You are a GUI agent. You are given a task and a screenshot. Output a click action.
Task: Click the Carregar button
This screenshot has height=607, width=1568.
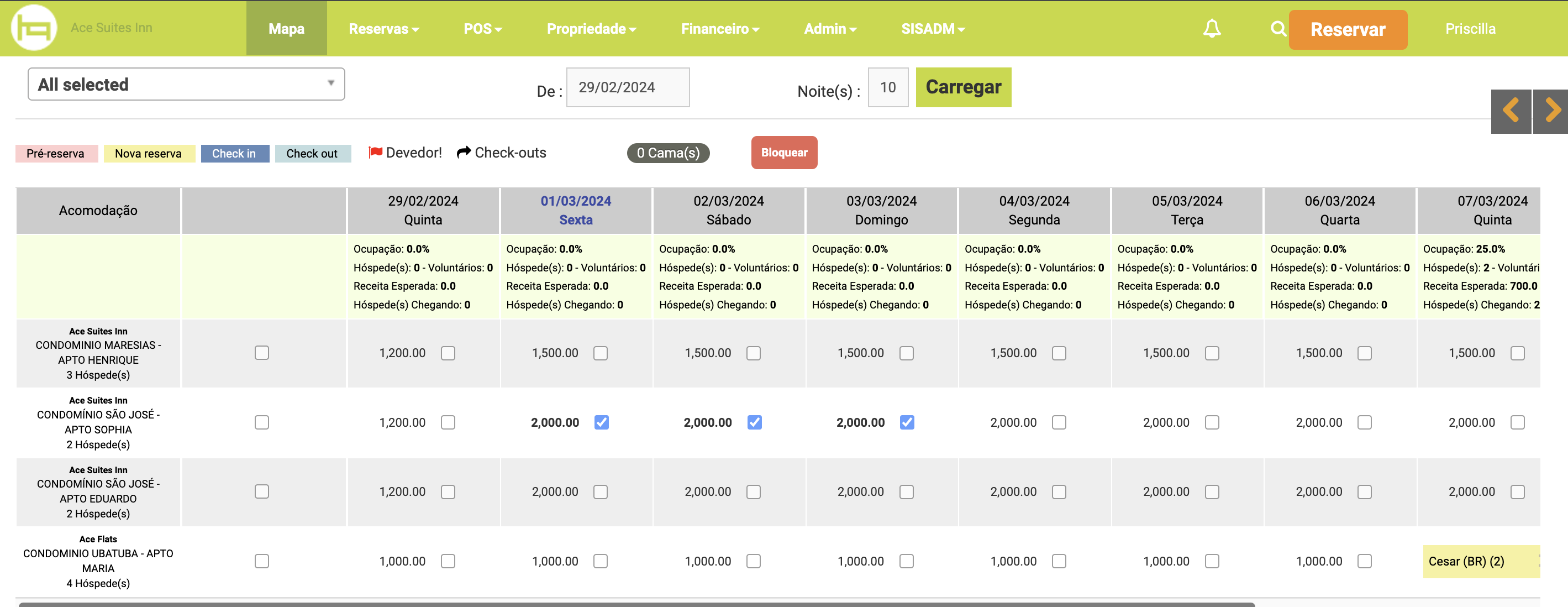[x=963, y=87]
